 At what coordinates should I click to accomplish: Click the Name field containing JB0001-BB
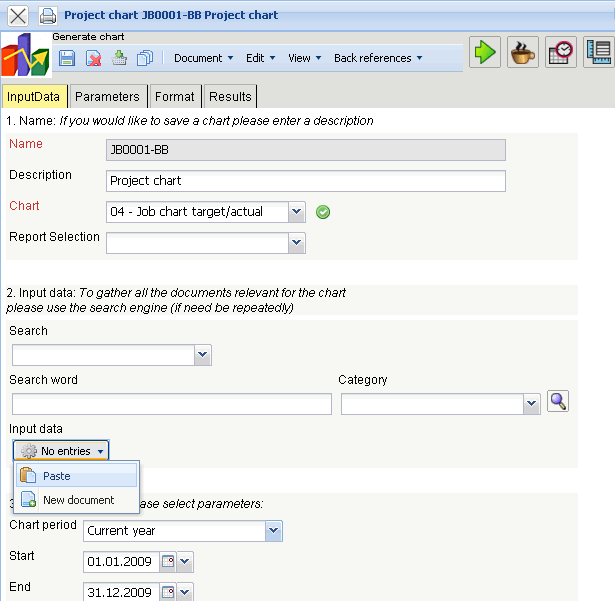pyautogui.click(x=306, y=150)
